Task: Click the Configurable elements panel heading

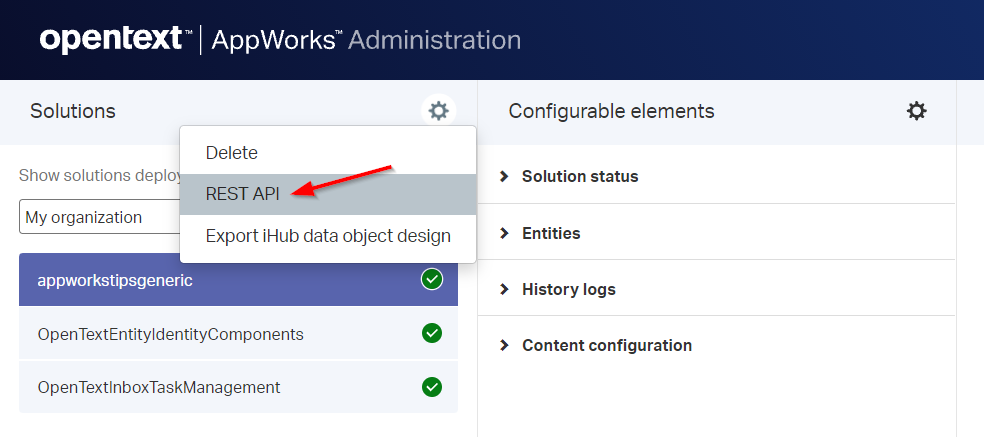Action: click(611, 111)
